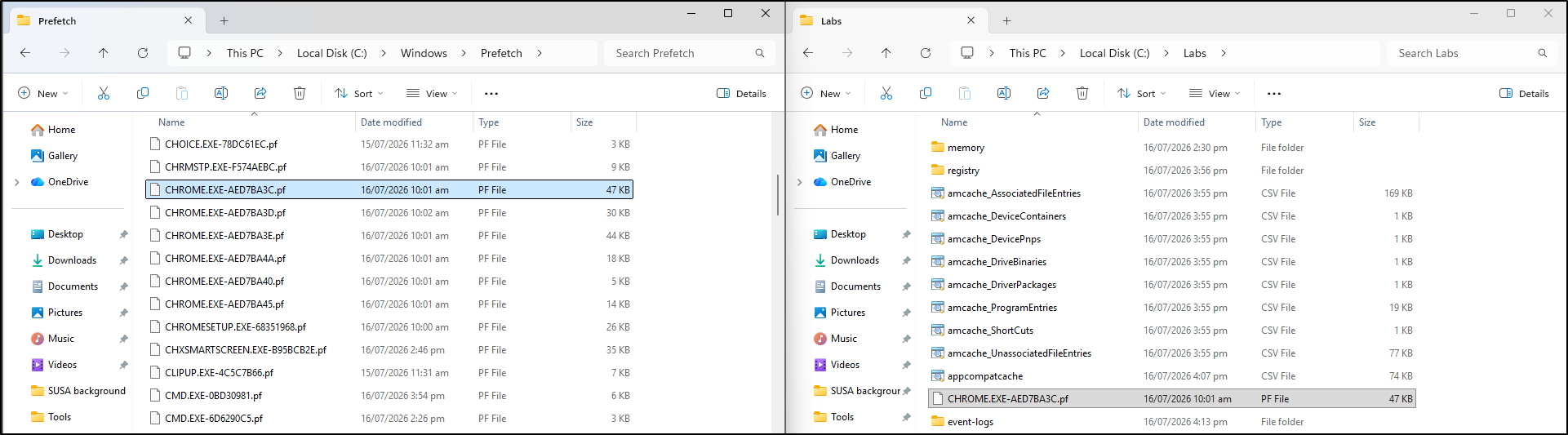Image resolution: width=1568 pixels, height=435 pixels.
Task: Open Videos in Labs navigation pane
Action: [x=845, y=365]
